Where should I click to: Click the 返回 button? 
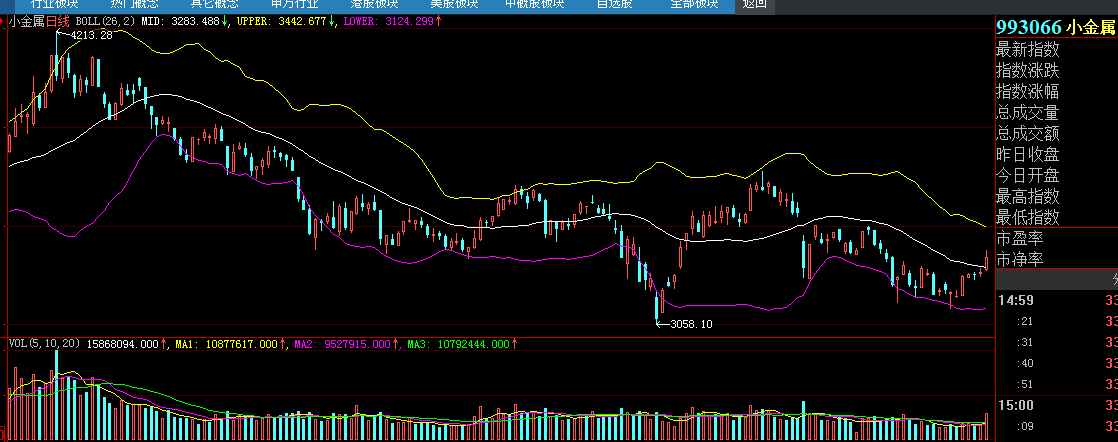753,4
